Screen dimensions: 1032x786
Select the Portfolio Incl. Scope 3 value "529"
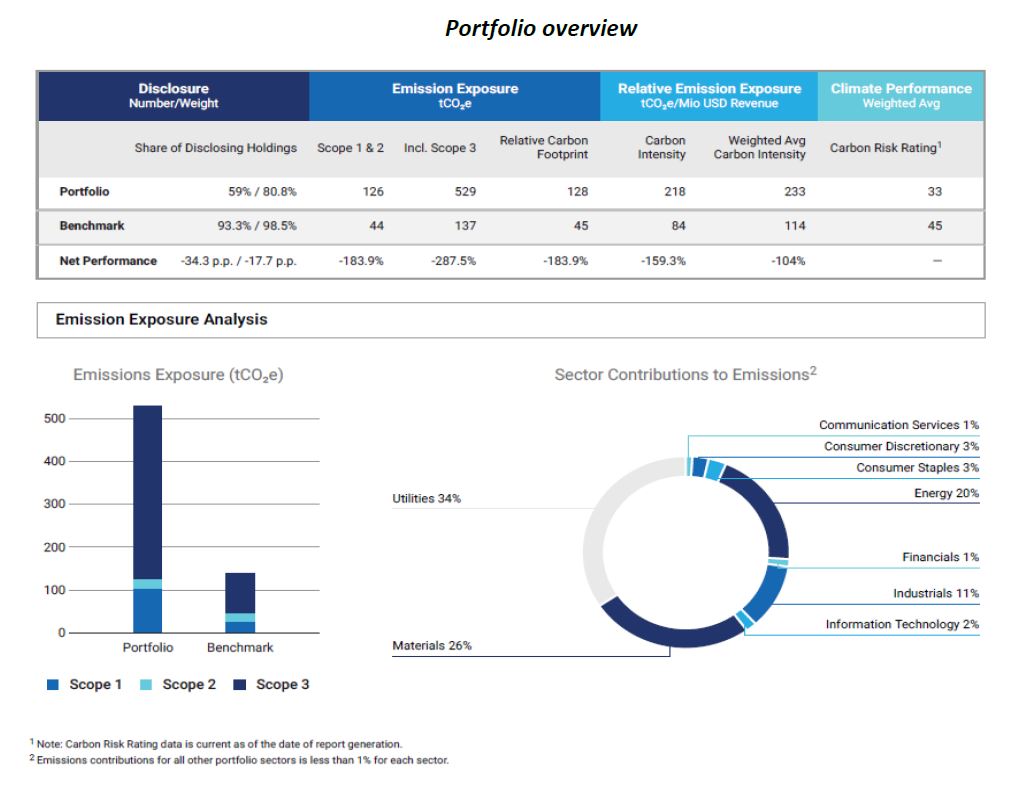[465, 192]
